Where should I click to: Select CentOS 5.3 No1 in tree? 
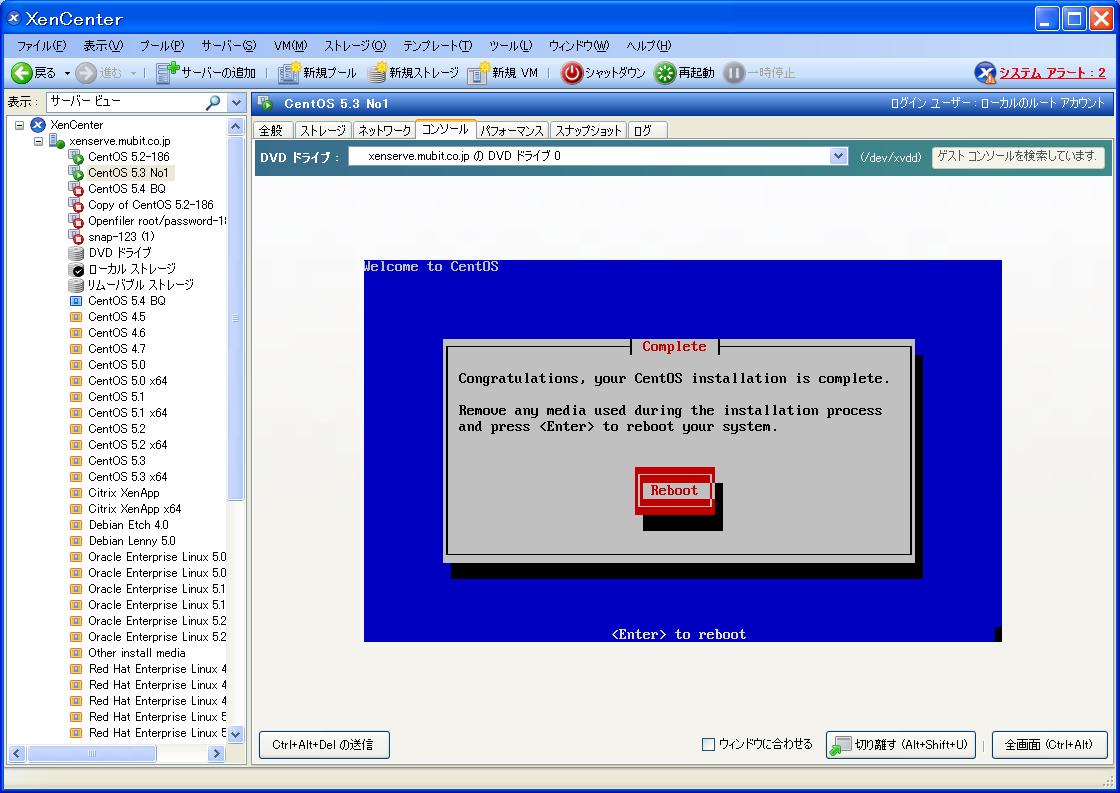pos(129,173)
